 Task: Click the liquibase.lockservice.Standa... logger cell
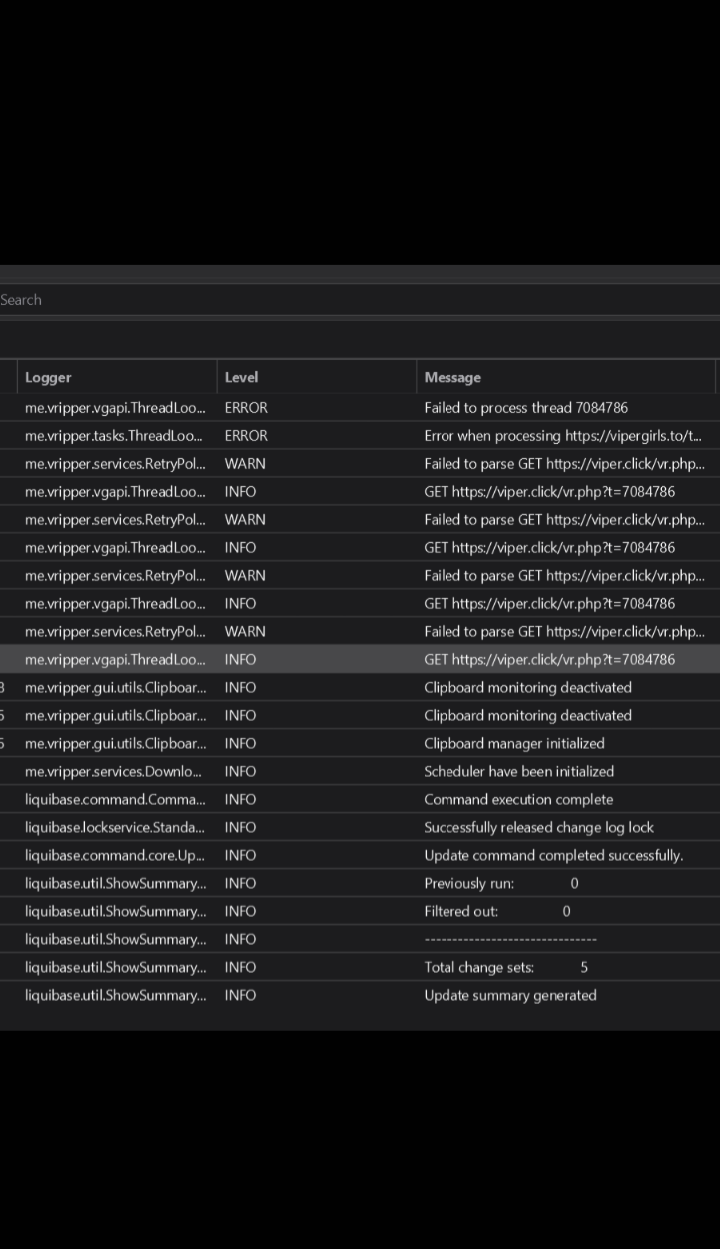click(114, 828)
